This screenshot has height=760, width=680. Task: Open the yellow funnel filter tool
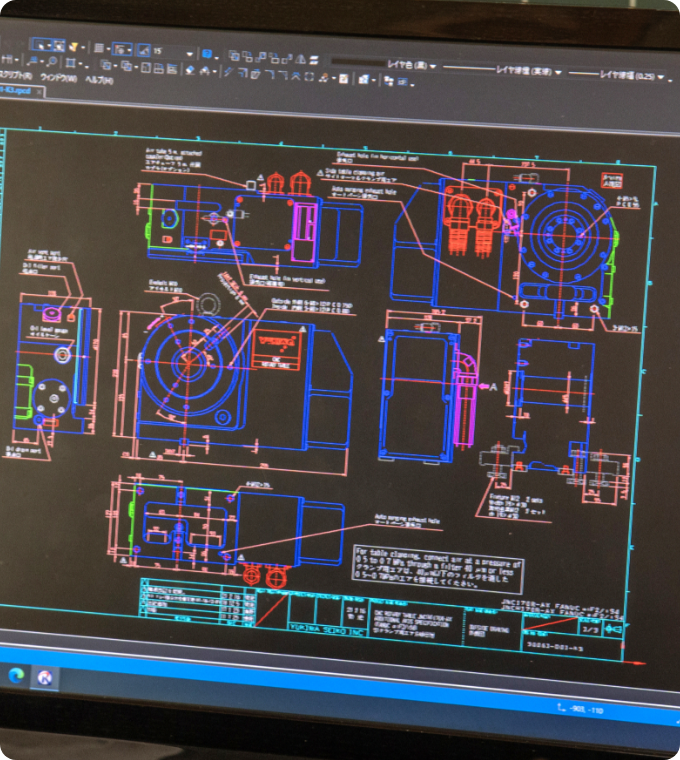[73, 47]
